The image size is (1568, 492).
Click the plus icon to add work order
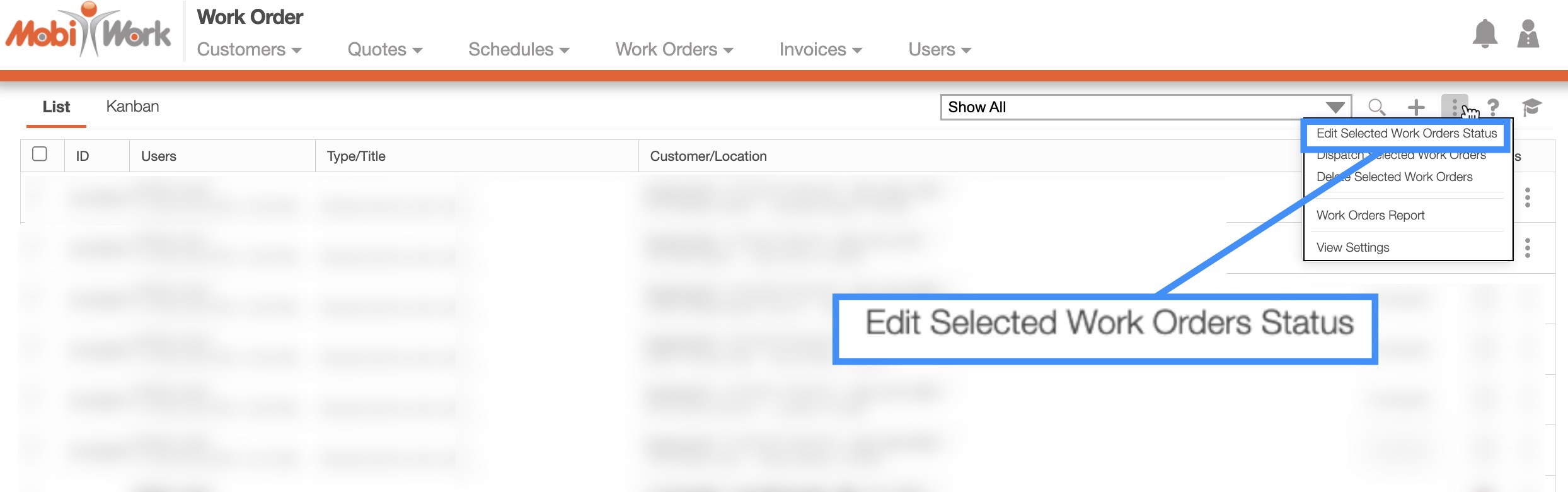[x=1416, y=107]
